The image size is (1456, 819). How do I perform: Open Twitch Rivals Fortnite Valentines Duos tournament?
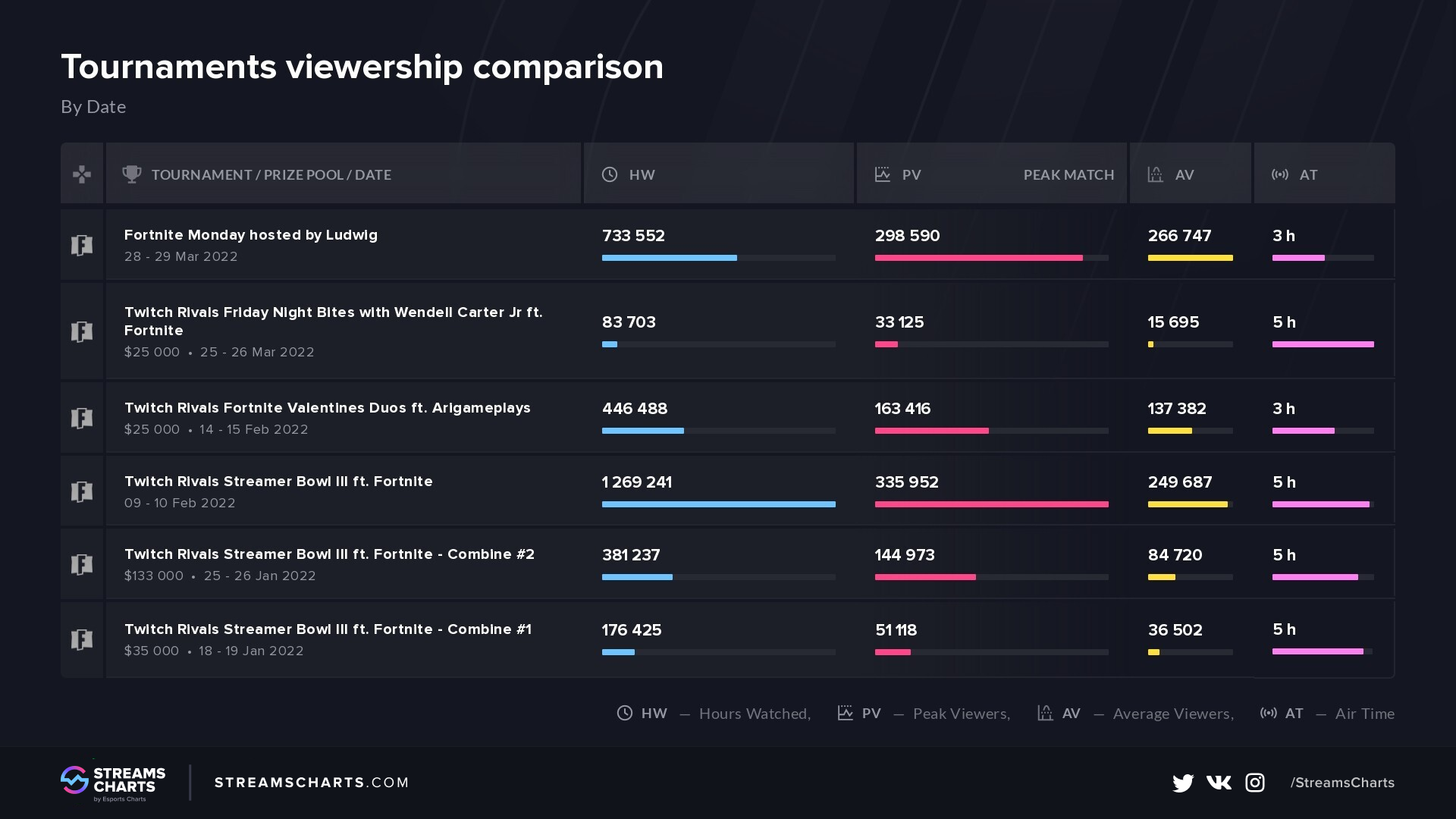tap(328, 408)
